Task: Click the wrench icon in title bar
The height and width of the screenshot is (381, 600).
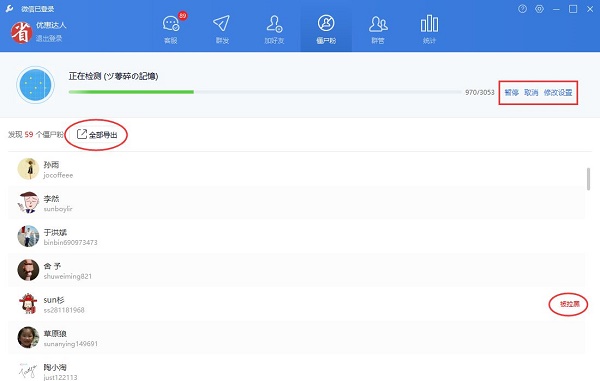Action: pyautogui.click(x=9, y=8)
